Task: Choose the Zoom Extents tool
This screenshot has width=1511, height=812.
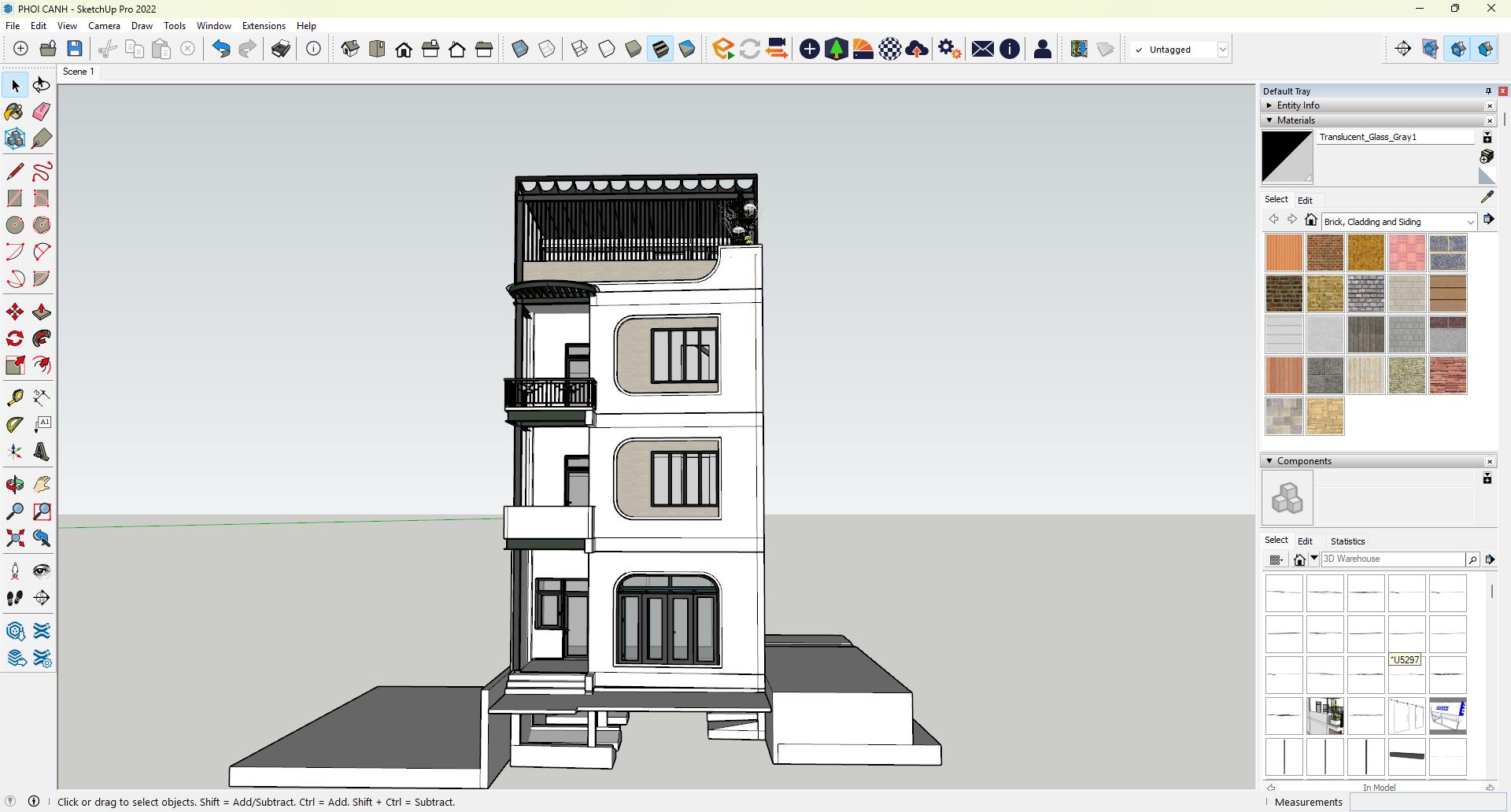Action: click(14, 538)
